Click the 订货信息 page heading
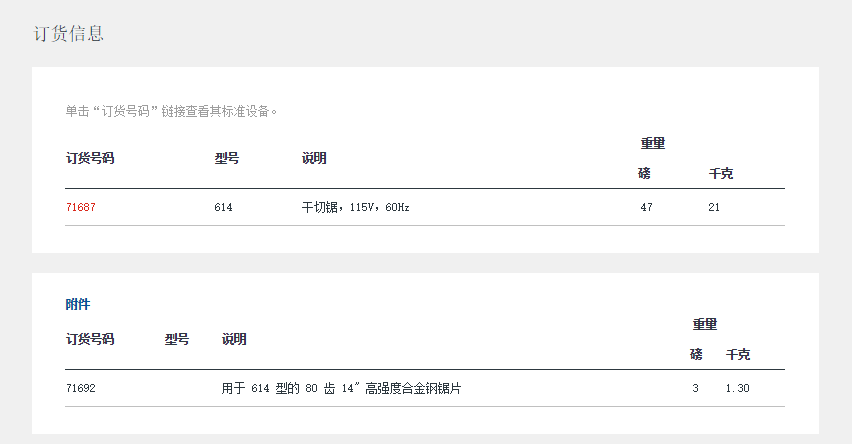852x444 pixels. tap(69, 34)
